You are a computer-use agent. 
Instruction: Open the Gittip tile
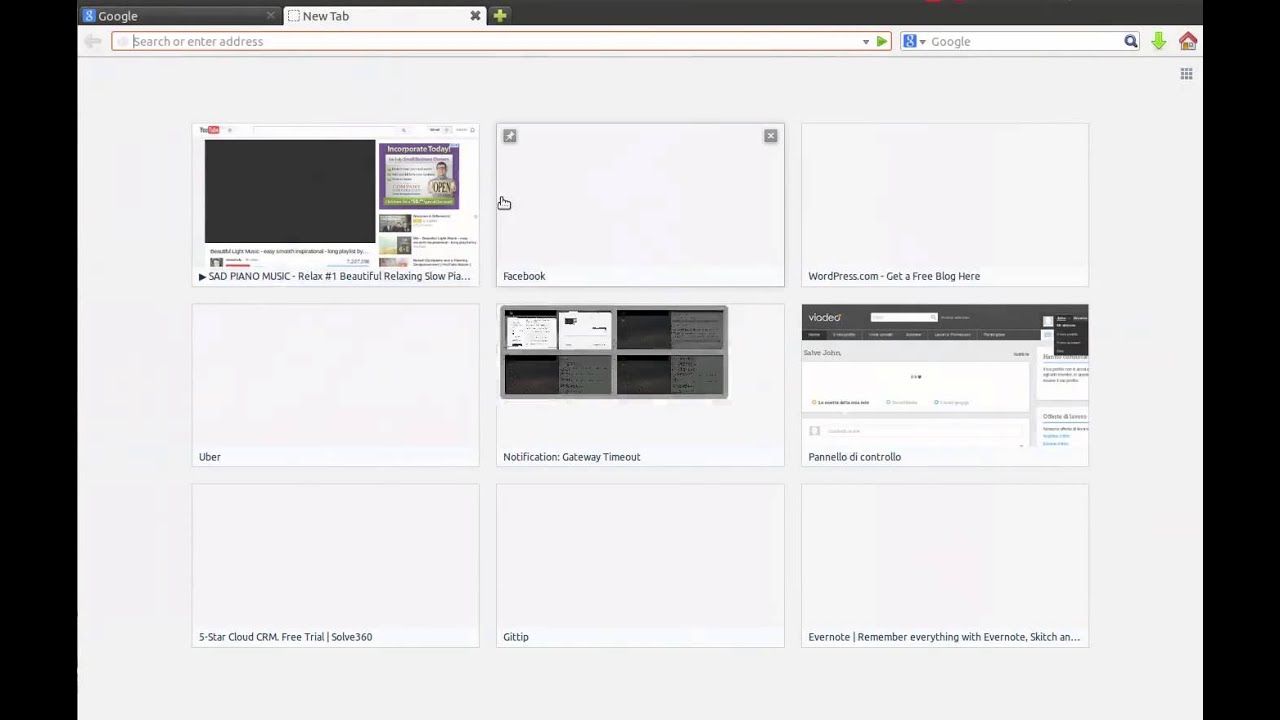click(640, 565)
